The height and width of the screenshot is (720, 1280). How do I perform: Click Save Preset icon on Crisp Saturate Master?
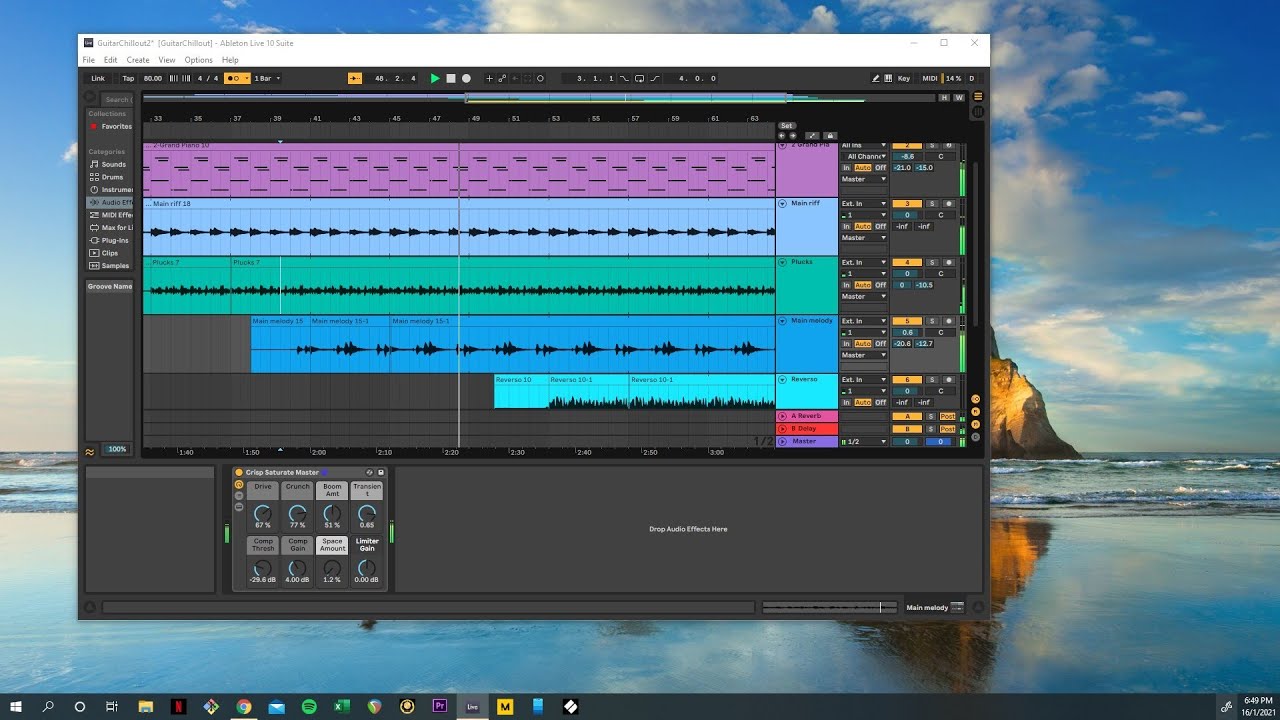(381, 472)
